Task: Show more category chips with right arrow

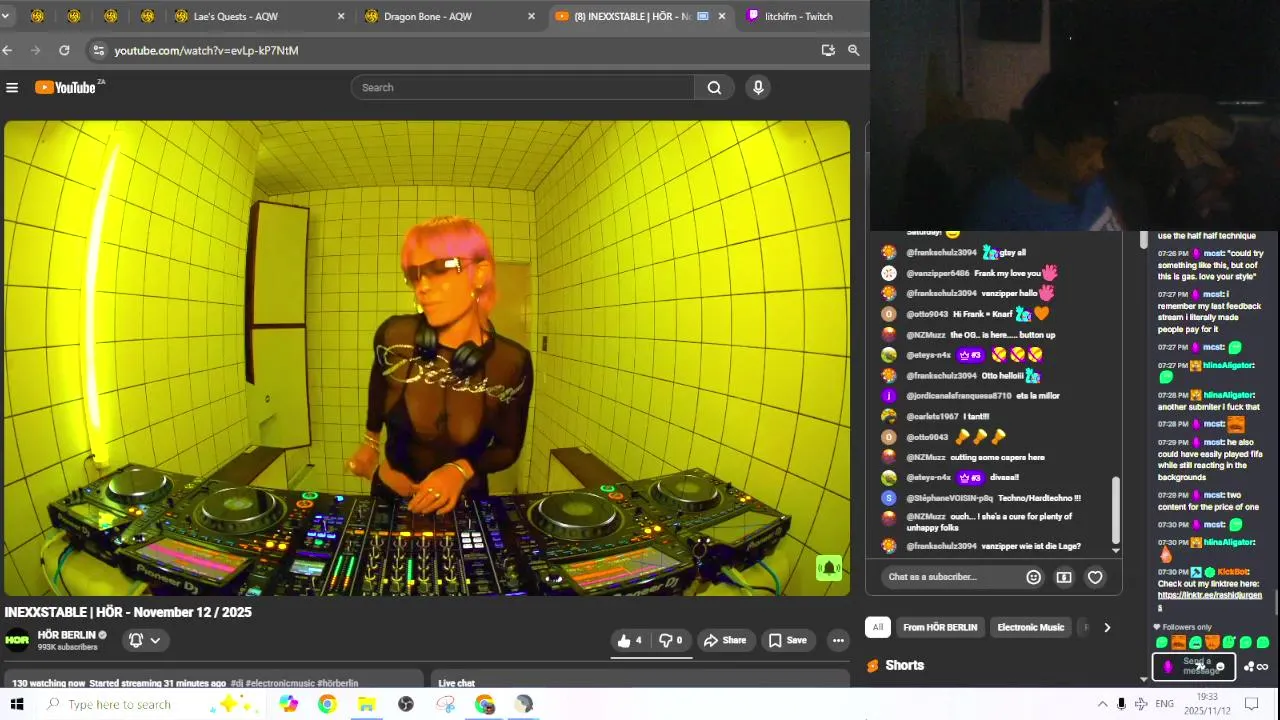Action: click(1107, 628)
